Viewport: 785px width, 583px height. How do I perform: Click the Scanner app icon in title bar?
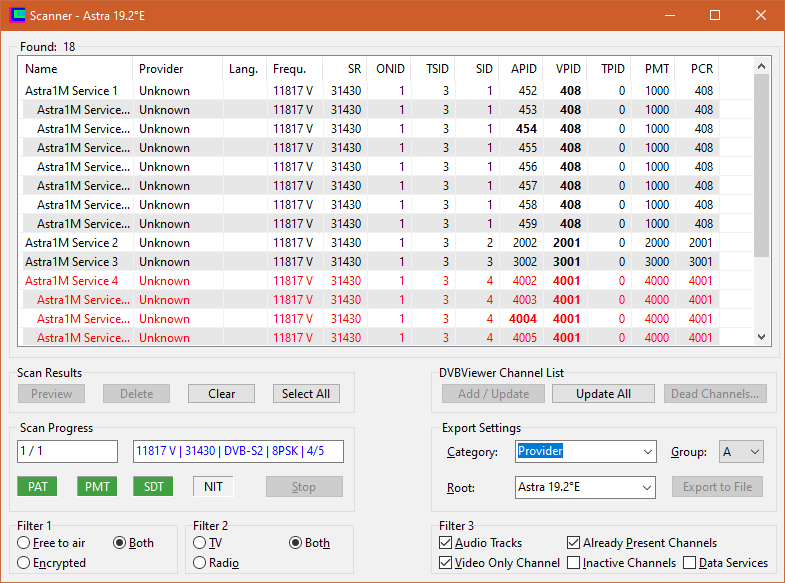click(x=17, y=15)
